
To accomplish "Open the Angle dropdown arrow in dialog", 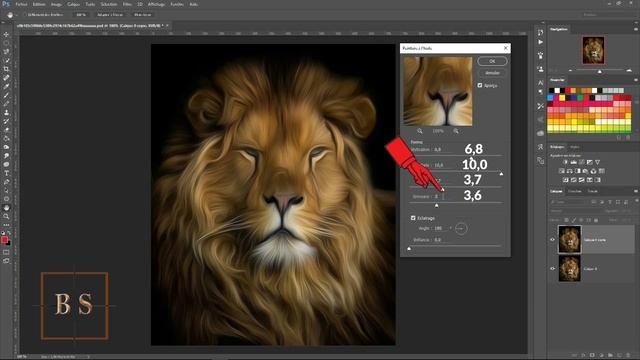I will coord(451,228).
